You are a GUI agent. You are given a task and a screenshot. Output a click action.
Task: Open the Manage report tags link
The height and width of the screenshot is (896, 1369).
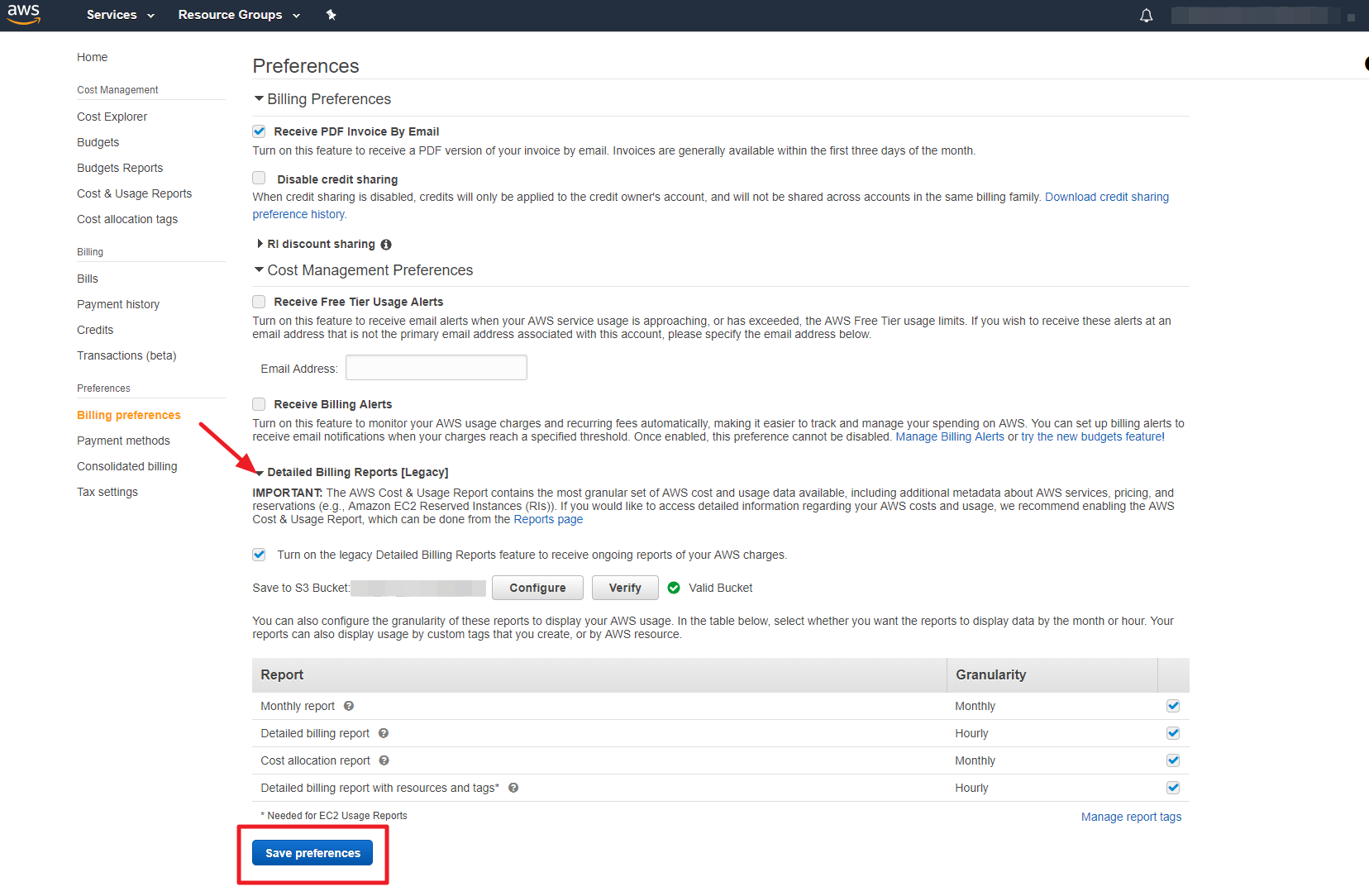click(1131, 817)
